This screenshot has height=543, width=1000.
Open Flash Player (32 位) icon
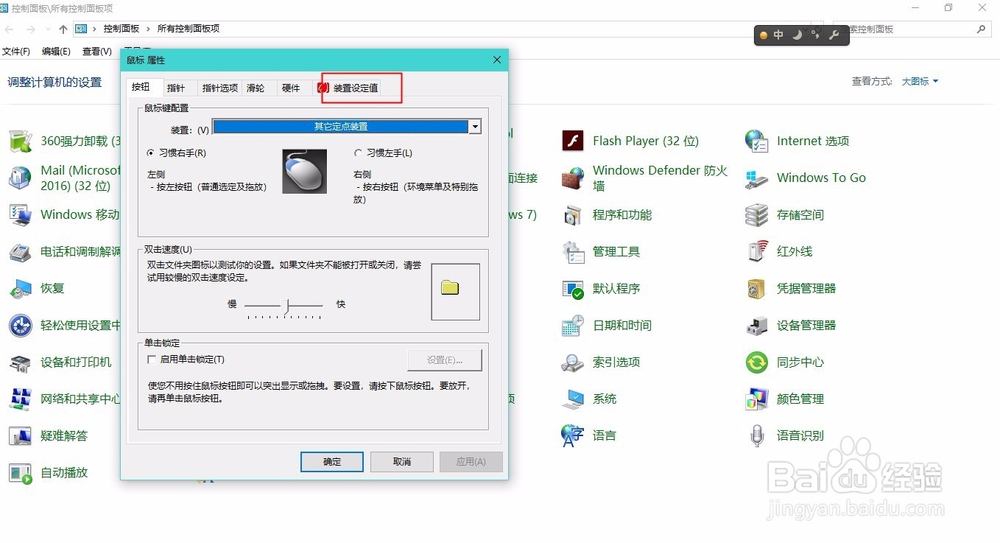(x=573, y=140)
